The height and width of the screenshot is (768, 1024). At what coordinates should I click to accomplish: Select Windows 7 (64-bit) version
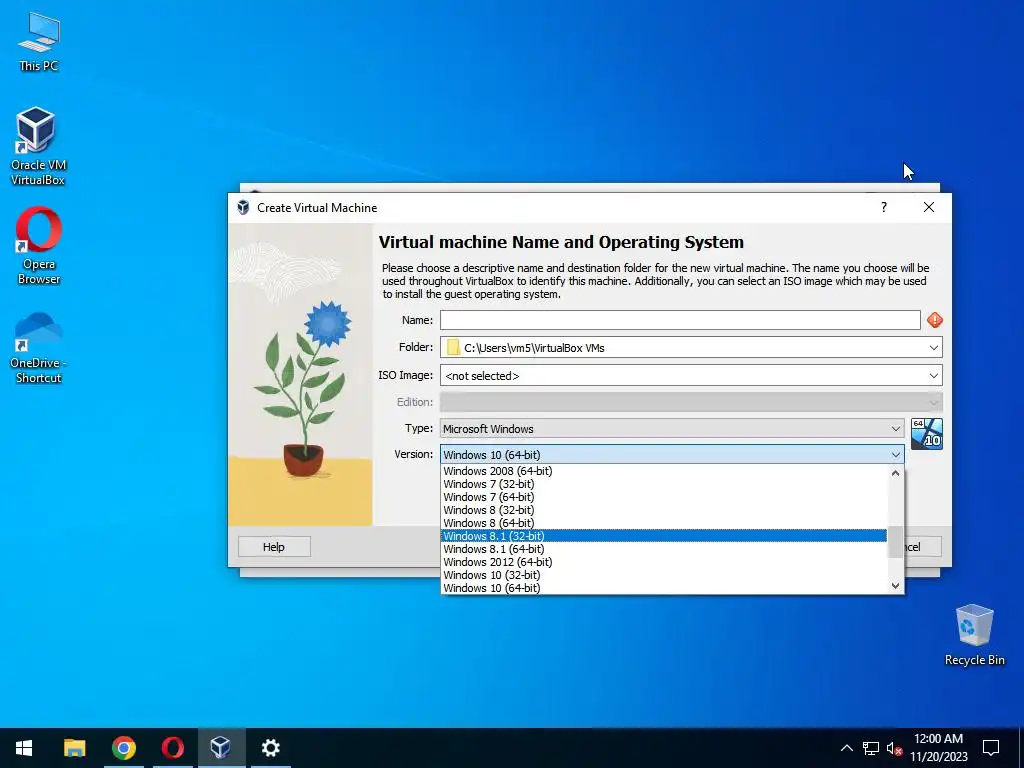tap(664, 497)
